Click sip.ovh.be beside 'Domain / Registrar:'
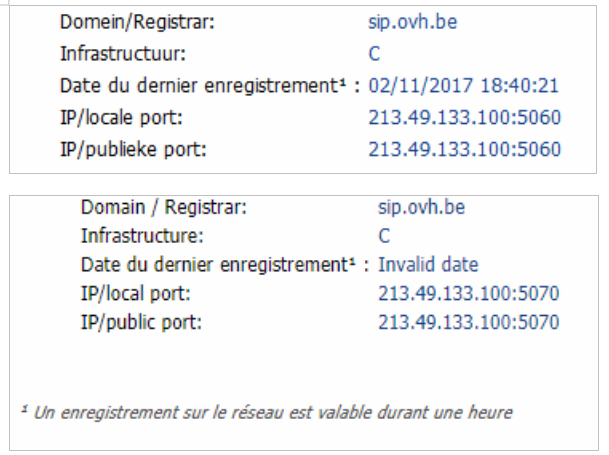609x455 pixels. pyautogui.click(x=423, y=208)
